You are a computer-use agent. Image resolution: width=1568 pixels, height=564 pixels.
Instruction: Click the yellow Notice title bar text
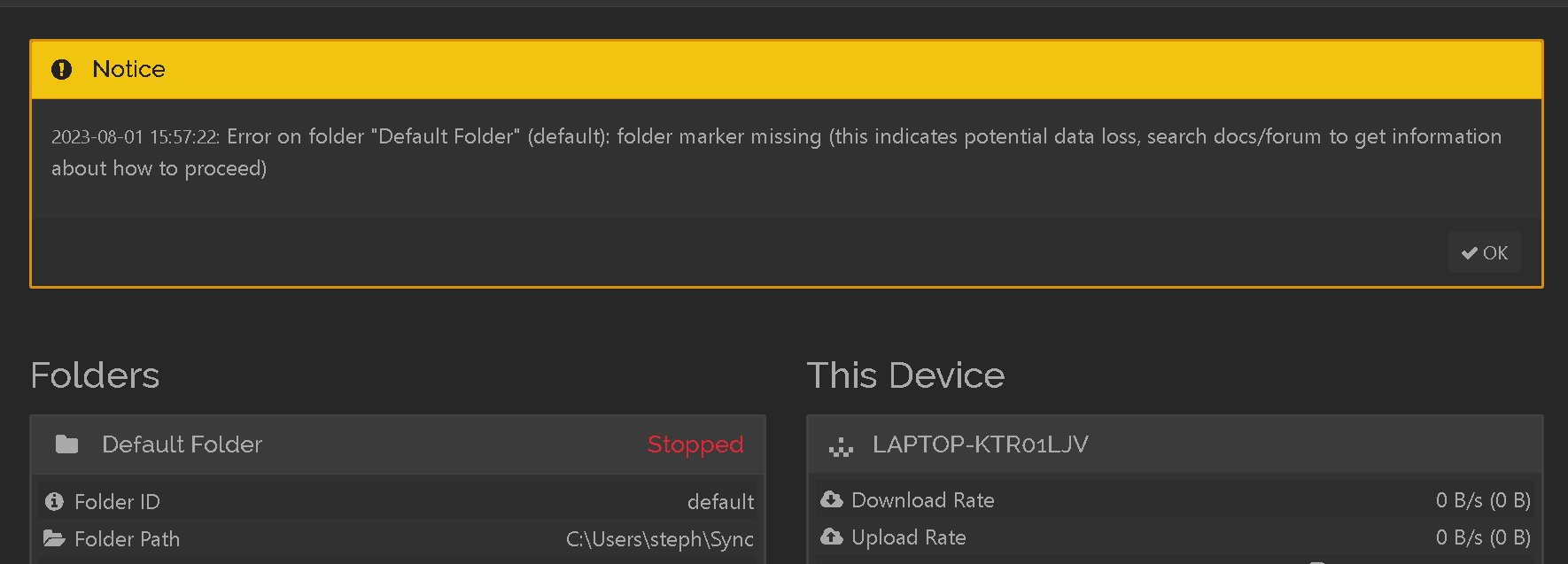[129, 69]
